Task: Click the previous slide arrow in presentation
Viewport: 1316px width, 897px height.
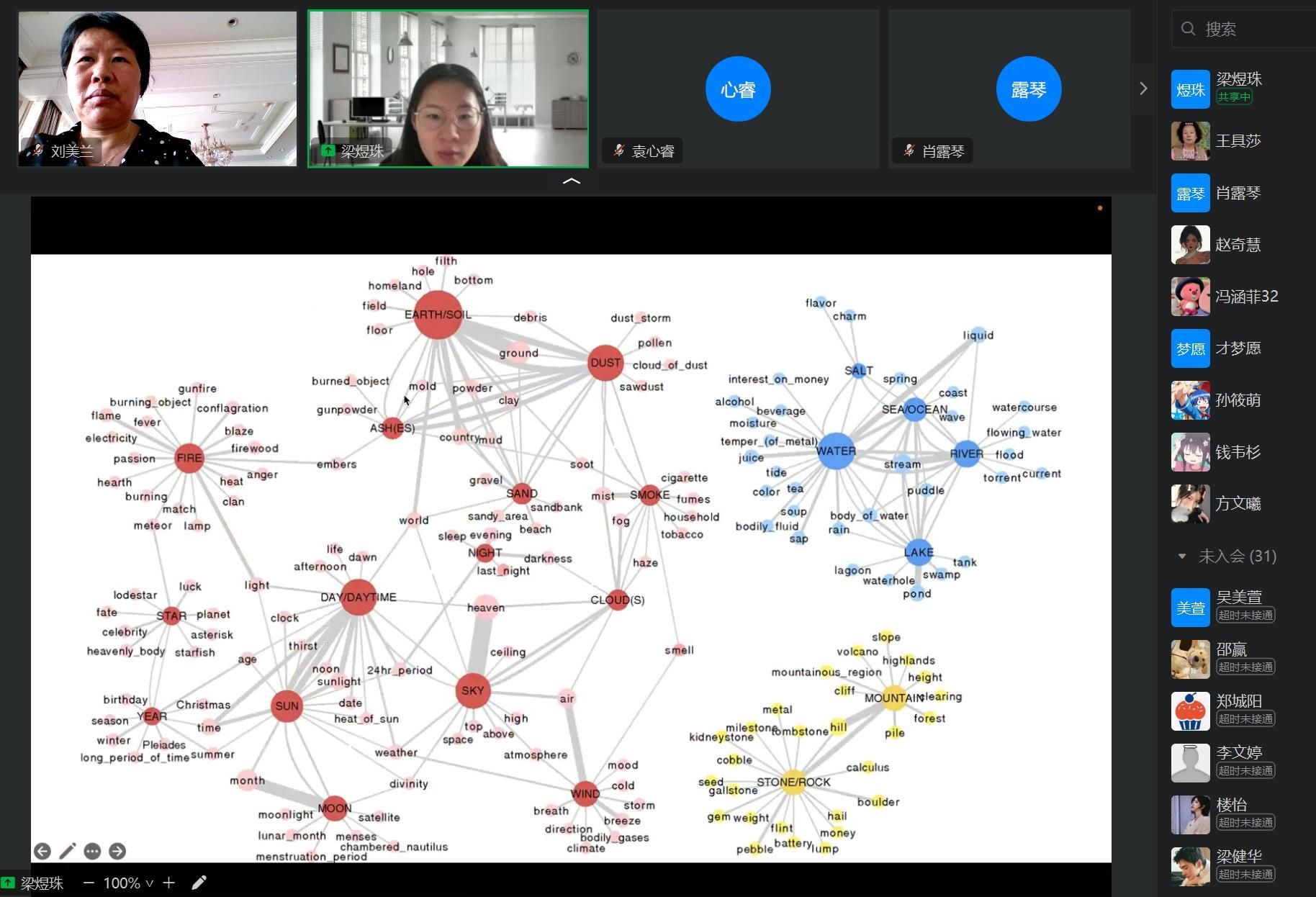Action: 42,852
